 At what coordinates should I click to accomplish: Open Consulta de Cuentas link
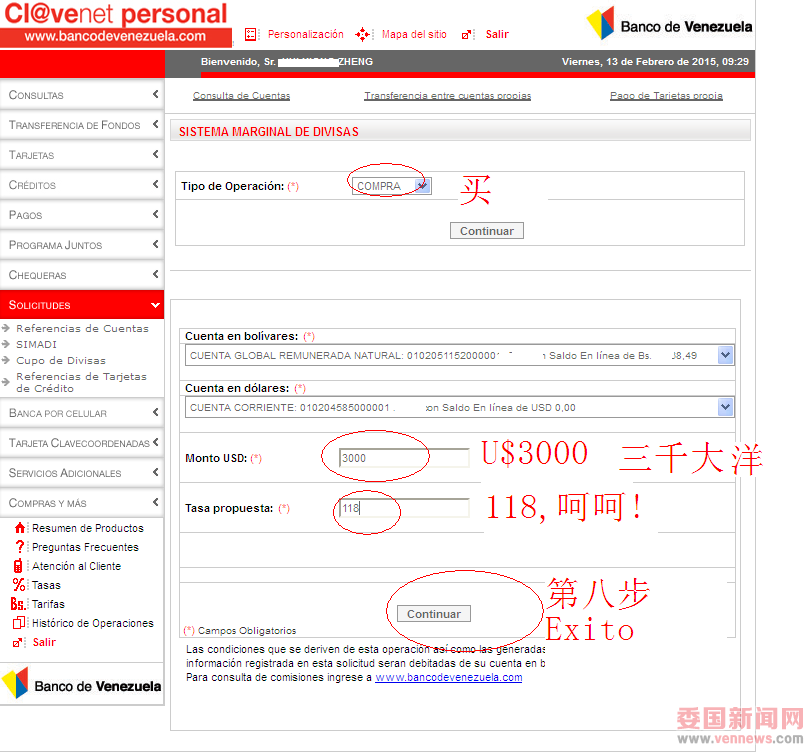[x=241, y=96]
